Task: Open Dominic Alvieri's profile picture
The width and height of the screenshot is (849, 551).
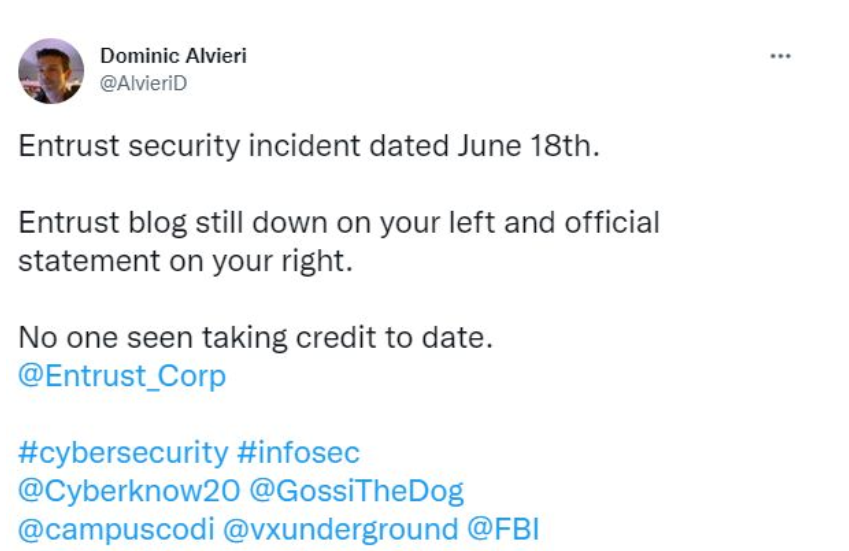Action: (x=51, y=71)
